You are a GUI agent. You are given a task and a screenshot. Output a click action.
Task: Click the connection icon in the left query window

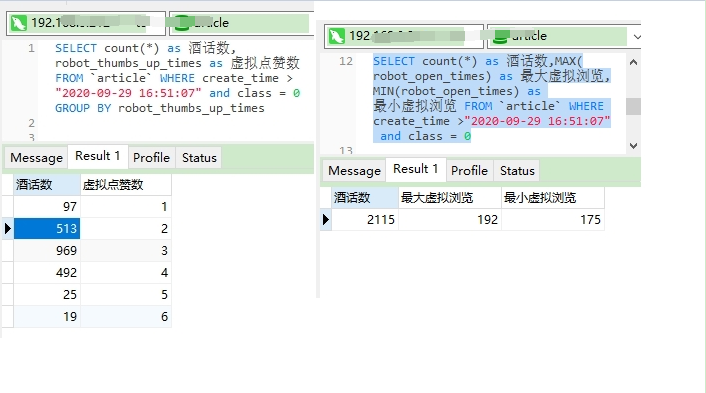point(19,23)
